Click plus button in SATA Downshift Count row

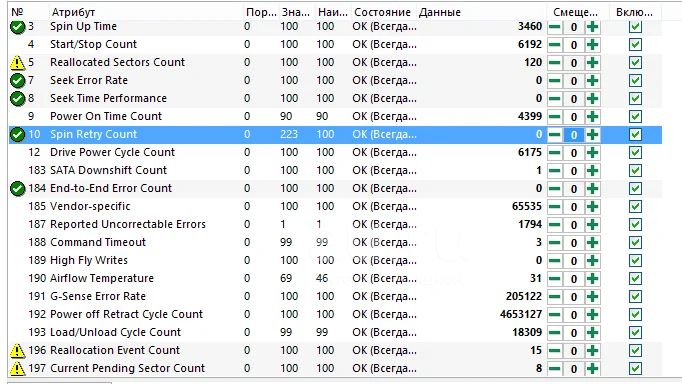592,170
